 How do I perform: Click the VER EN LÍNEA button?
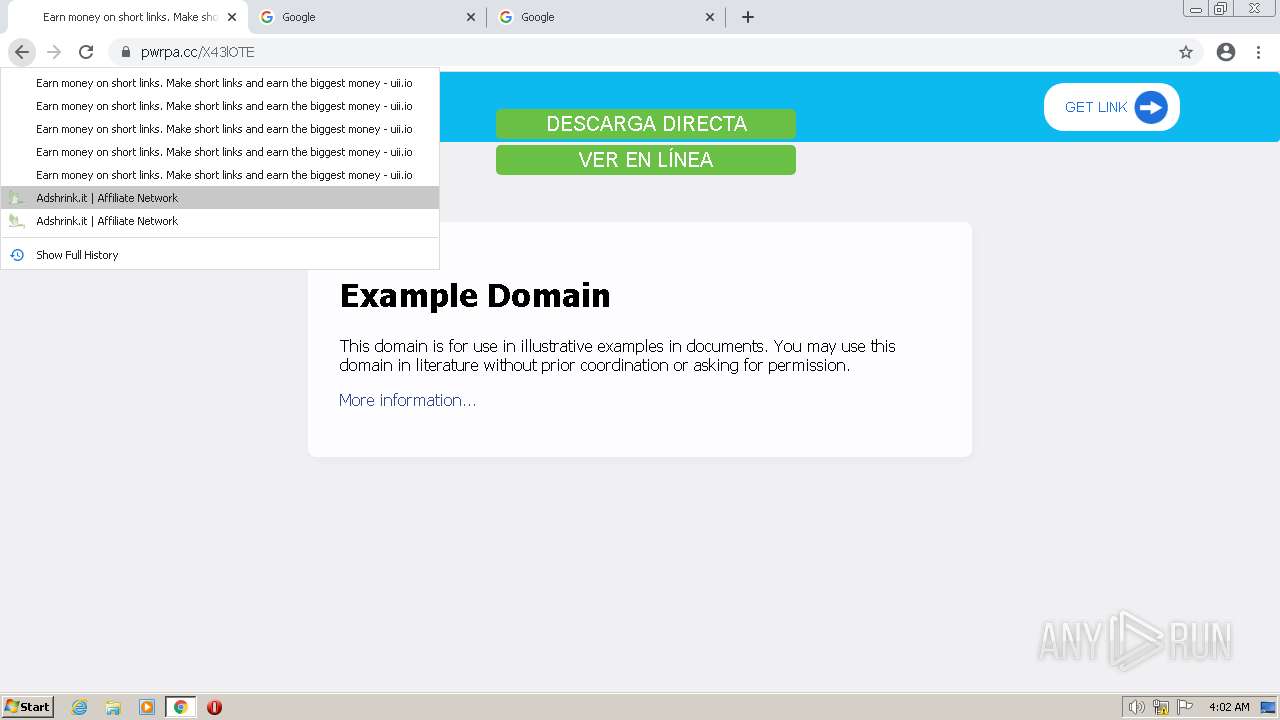(x=646, y=160)
